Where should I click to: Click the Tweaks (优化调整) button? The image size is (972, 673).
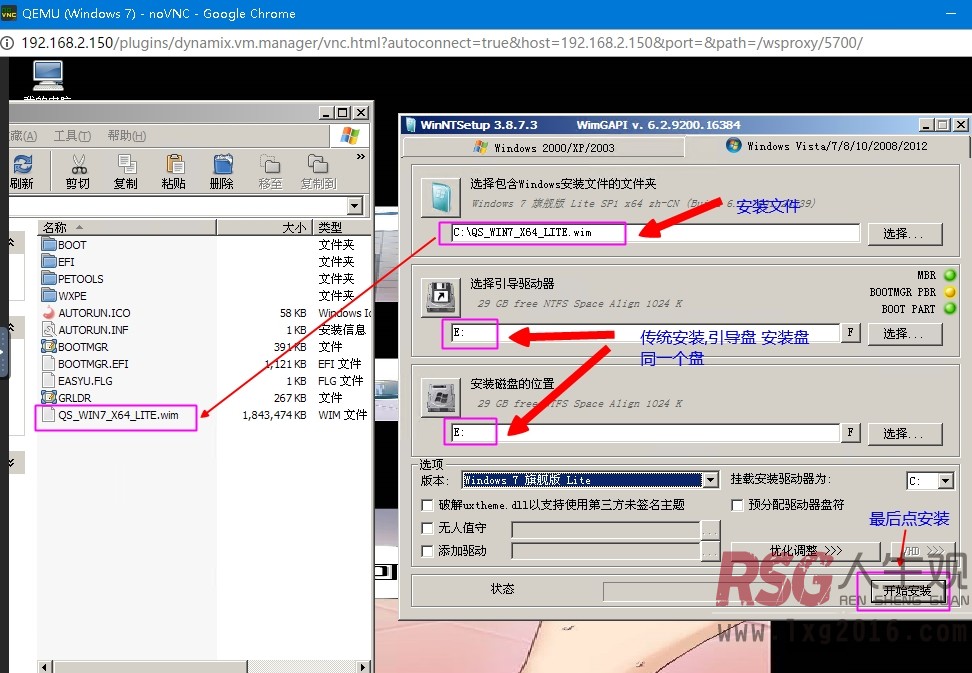[805, 550]
